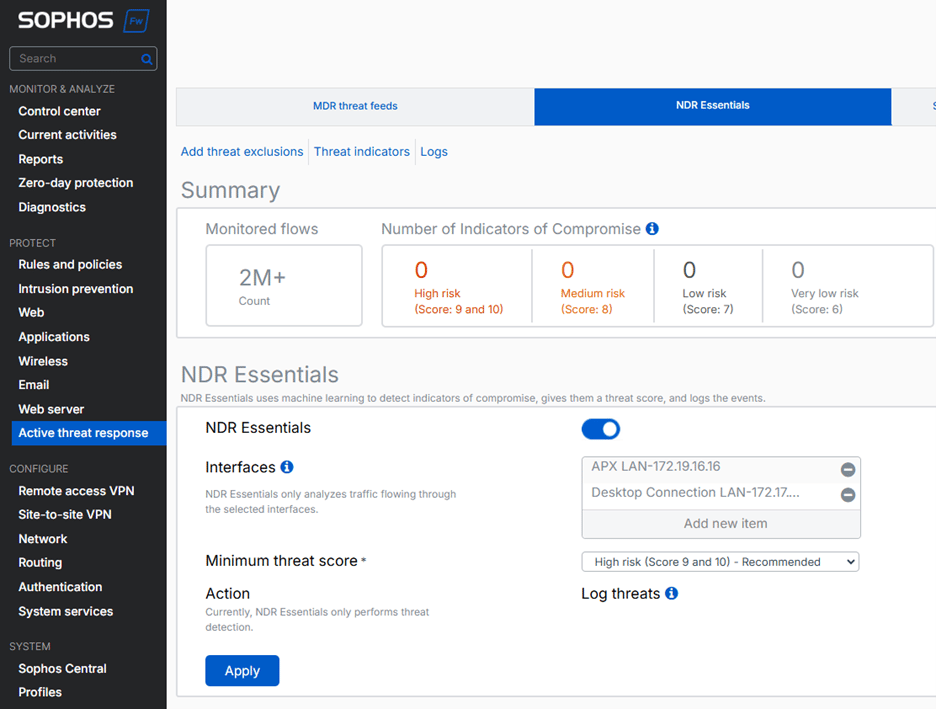The width and height of the screenshot is (936, 709).
Task: Disable the NDR Essentials toggle switch
Action: coord(600,428)
